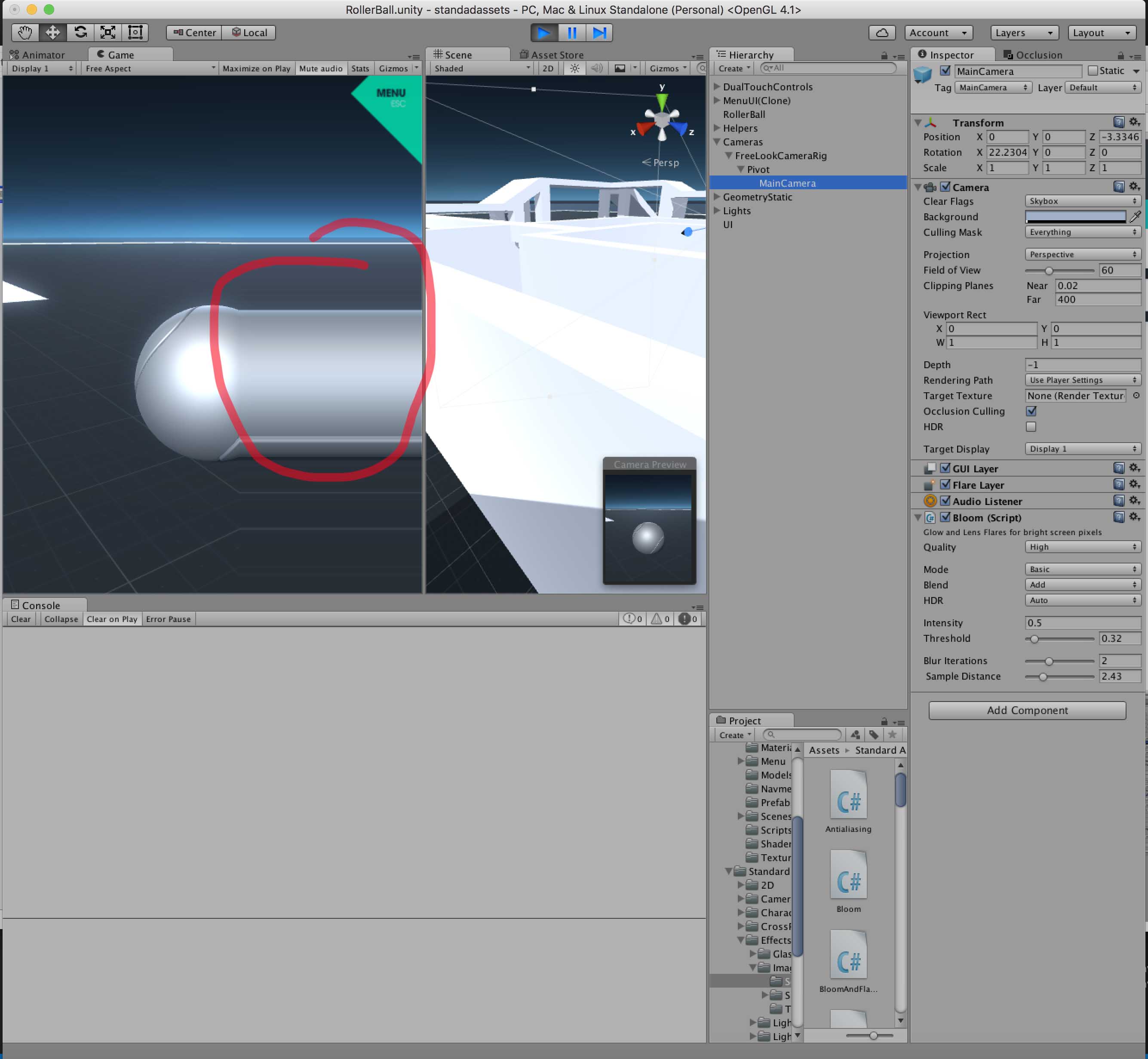The height and width of the screenshot is (1059, 1148).
Task: Toggle Maximize on Play button
Action: (x=256, y=68)
